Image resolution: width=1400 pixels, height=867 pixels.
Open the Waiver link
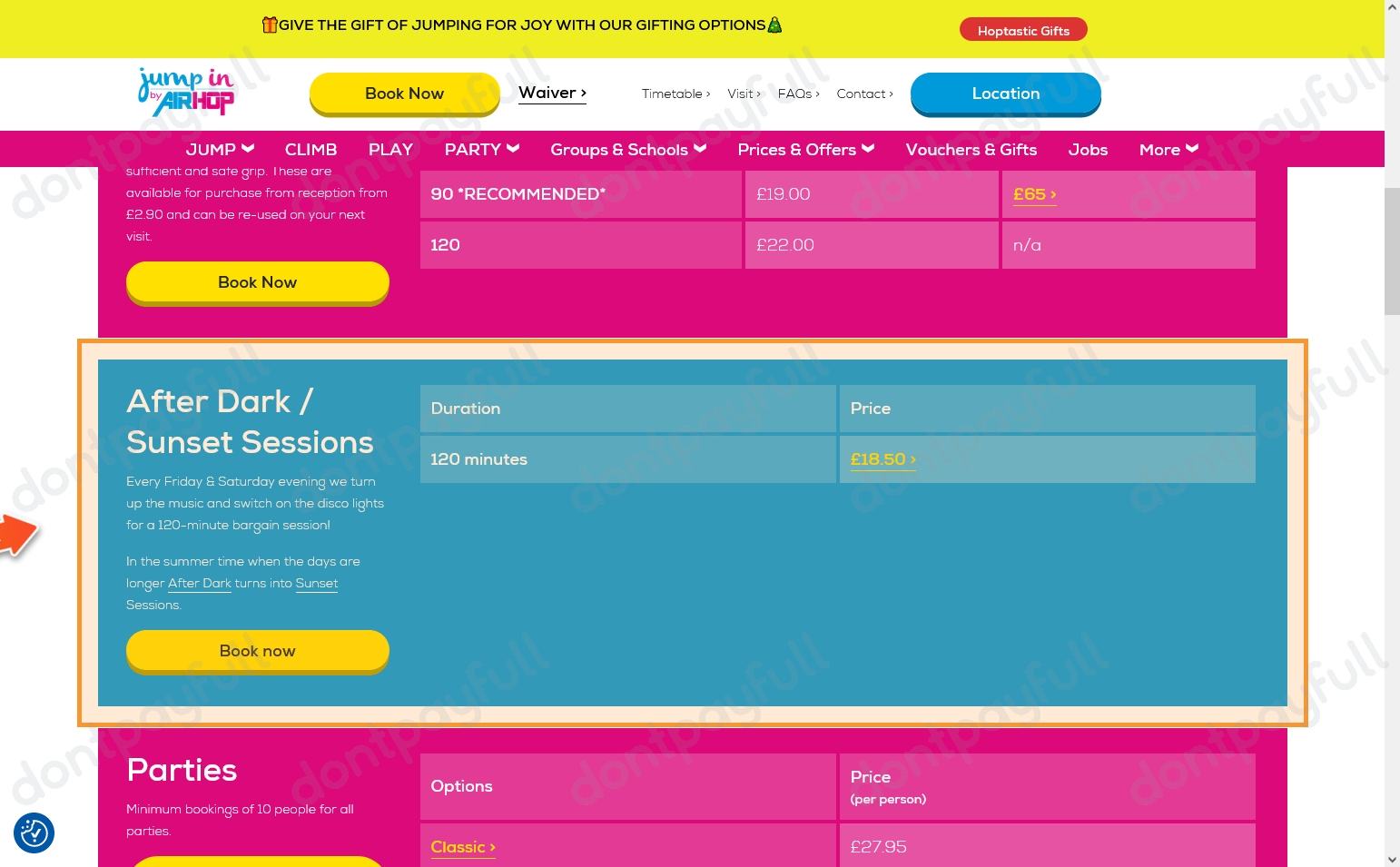tap(551, 93)
